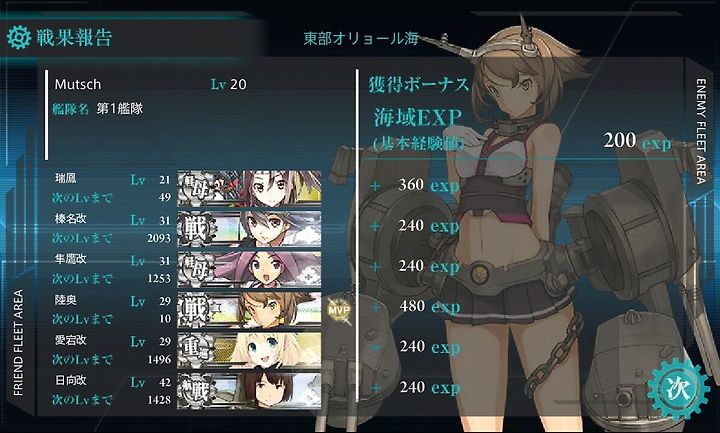Click the 戦 type icon for 陸奥
The height and width of the screenshot is (433, 720).
pyautogui.click(x=196, y=309)
